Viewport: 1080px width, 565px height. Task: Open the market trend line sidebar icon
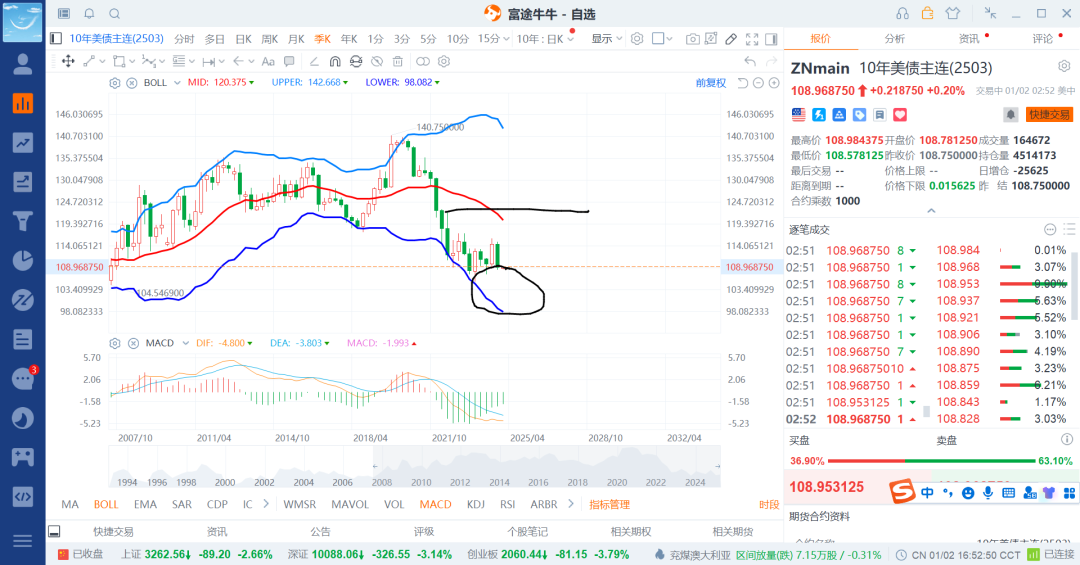point(23,143)
